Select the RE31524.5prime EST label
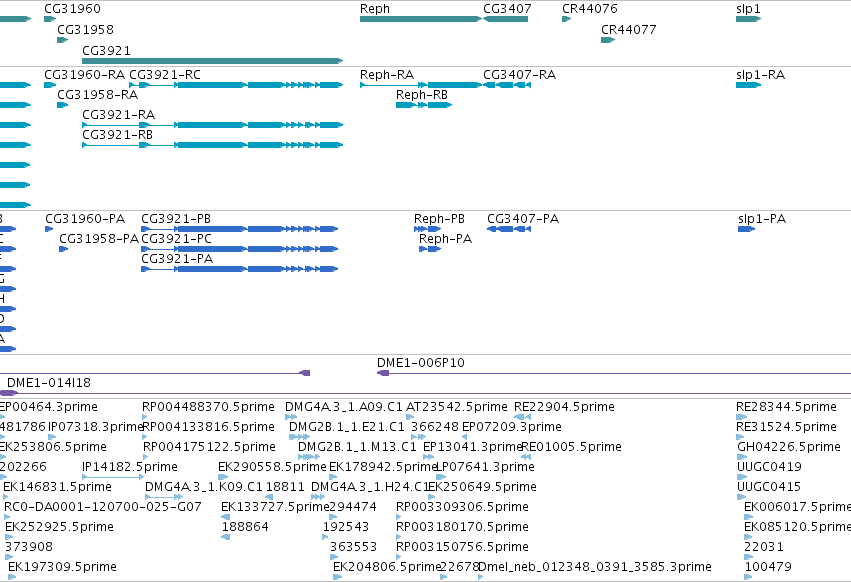The image size is (851, 582). 786,427
